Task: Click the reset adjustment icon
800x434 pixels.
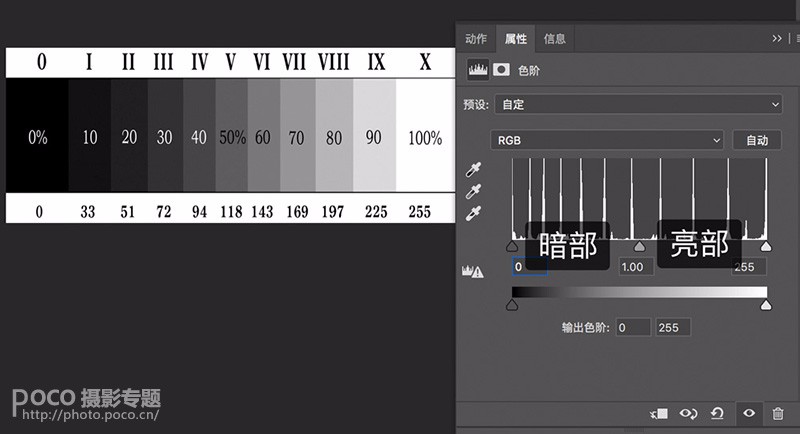Action: click(717, 414)
